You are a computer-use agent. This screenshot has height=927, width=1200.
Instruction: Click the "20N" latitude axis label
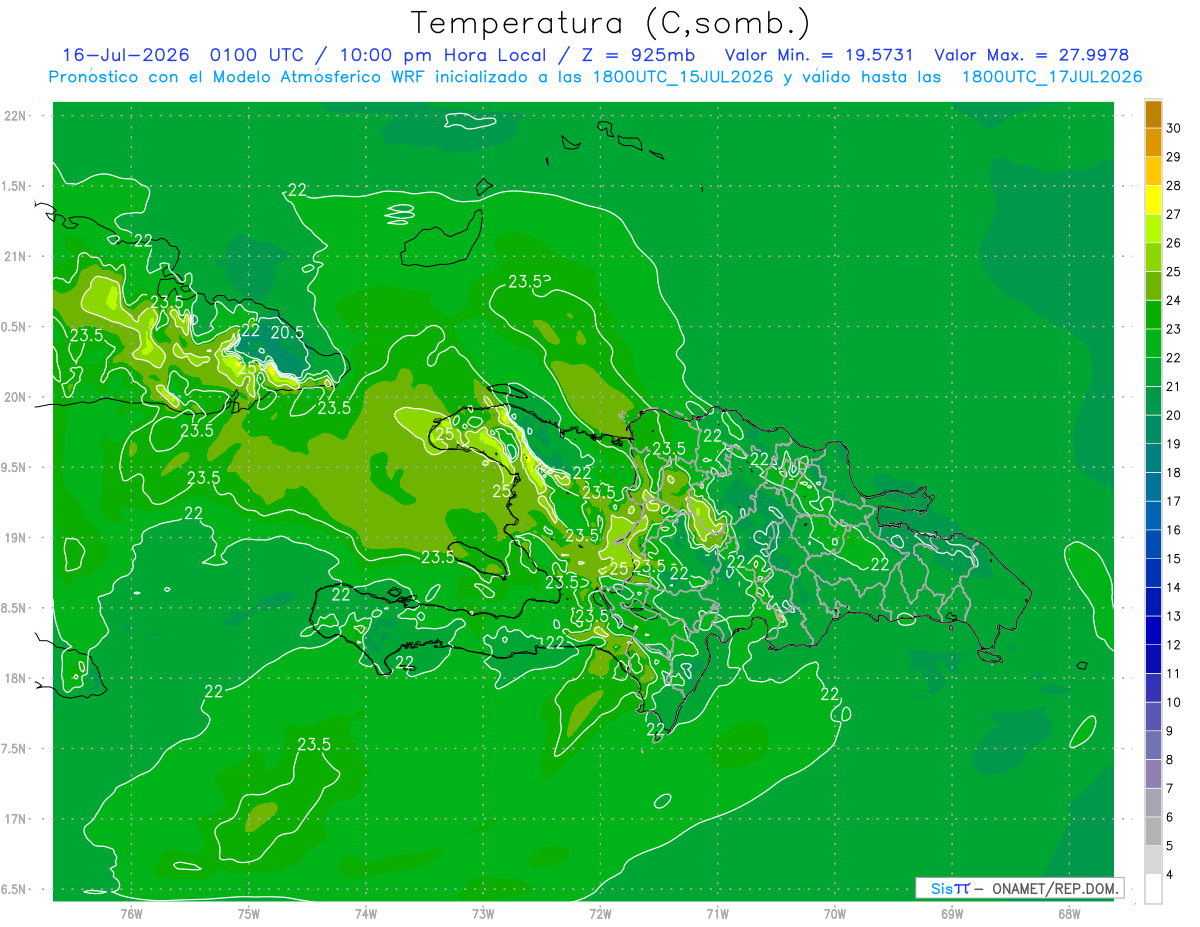[16, 397]
